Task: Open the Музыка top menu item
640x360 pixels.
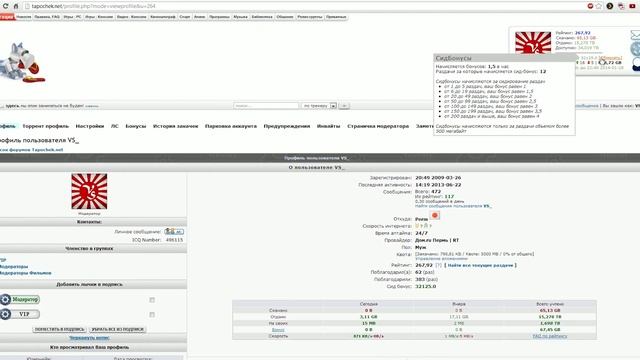Action: 240,17
